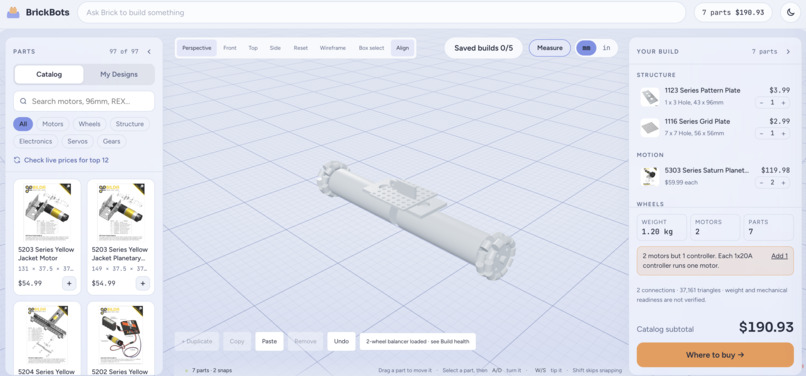The height and width of the screenshot is (376, 806).
Task: Click refresh icon beside Check live prices
Action: 17,160
